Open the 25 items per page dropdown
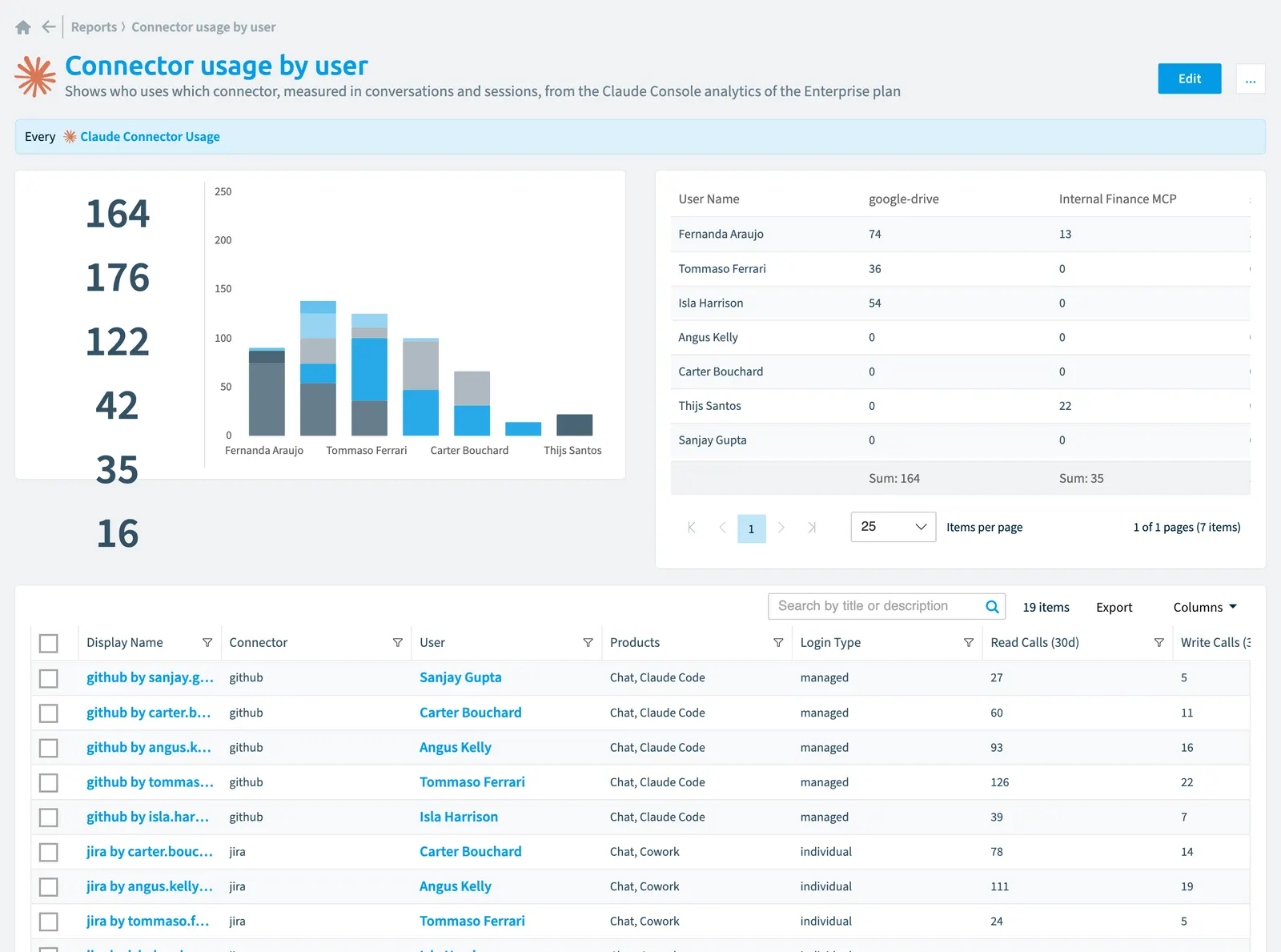Image resolution: width=1281 pixels, height=952 pixels. pos(893,527)
